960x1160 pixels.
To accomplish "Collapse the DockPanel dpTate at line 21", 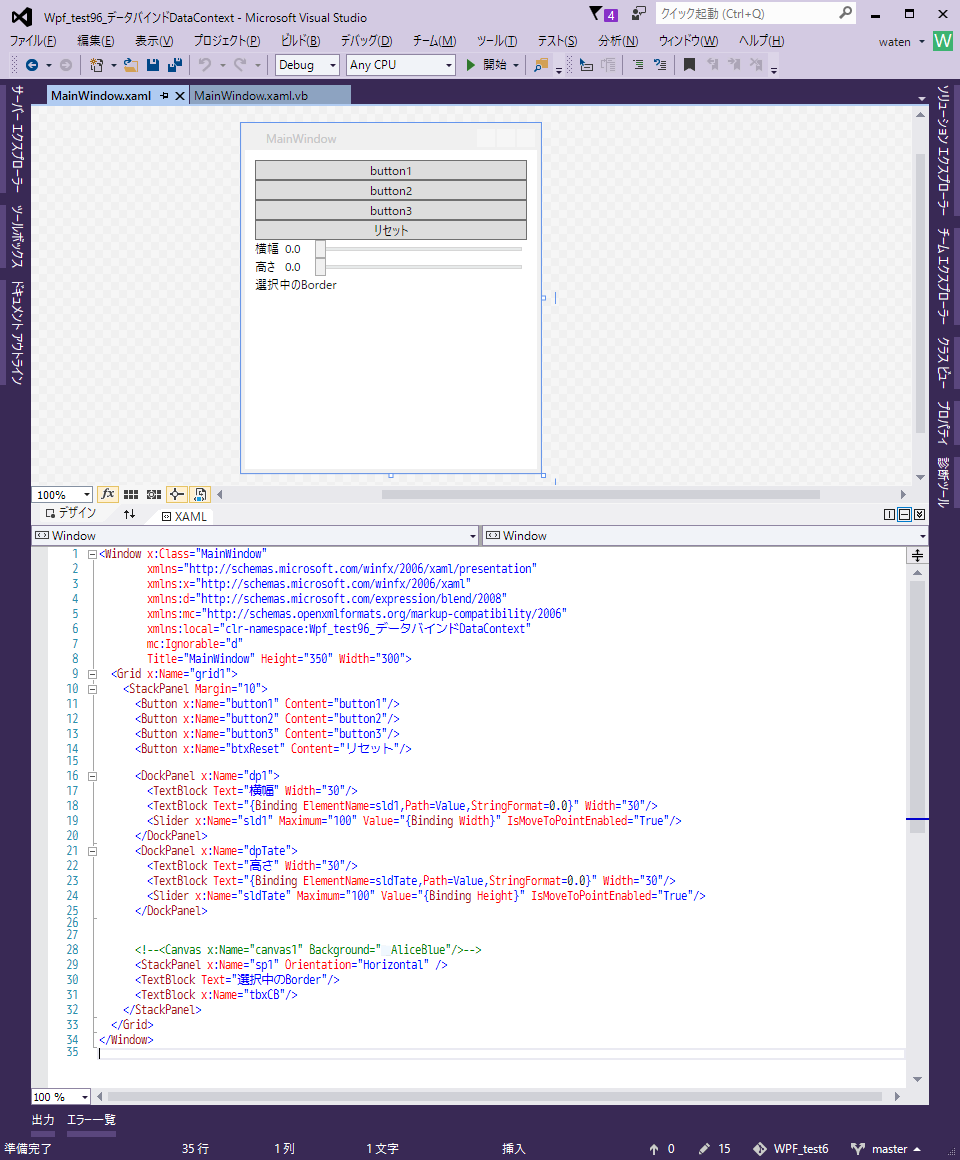I will (x=92, y=852).
